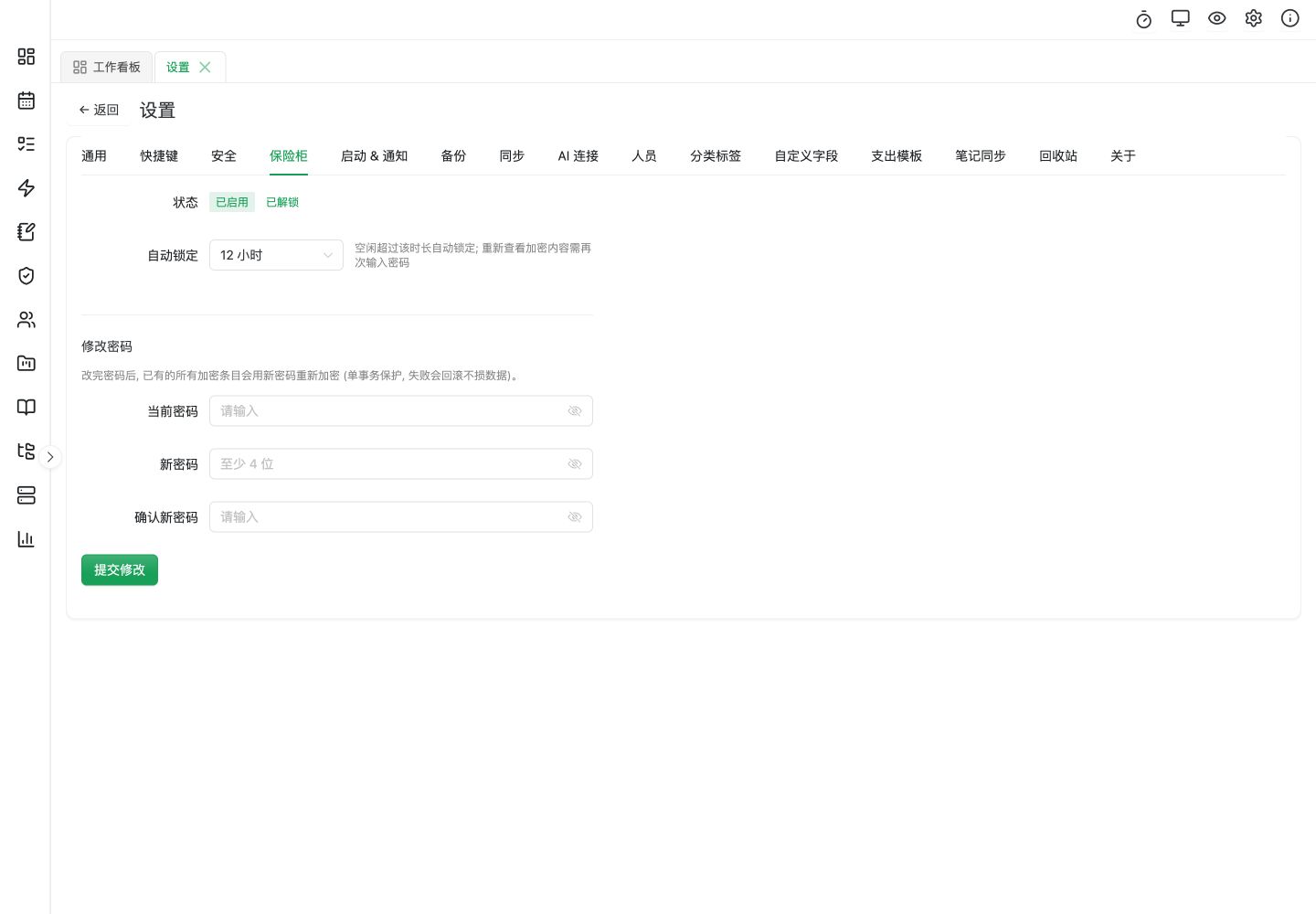Switch to the 安全 settings tab

(x=224, y=156)
